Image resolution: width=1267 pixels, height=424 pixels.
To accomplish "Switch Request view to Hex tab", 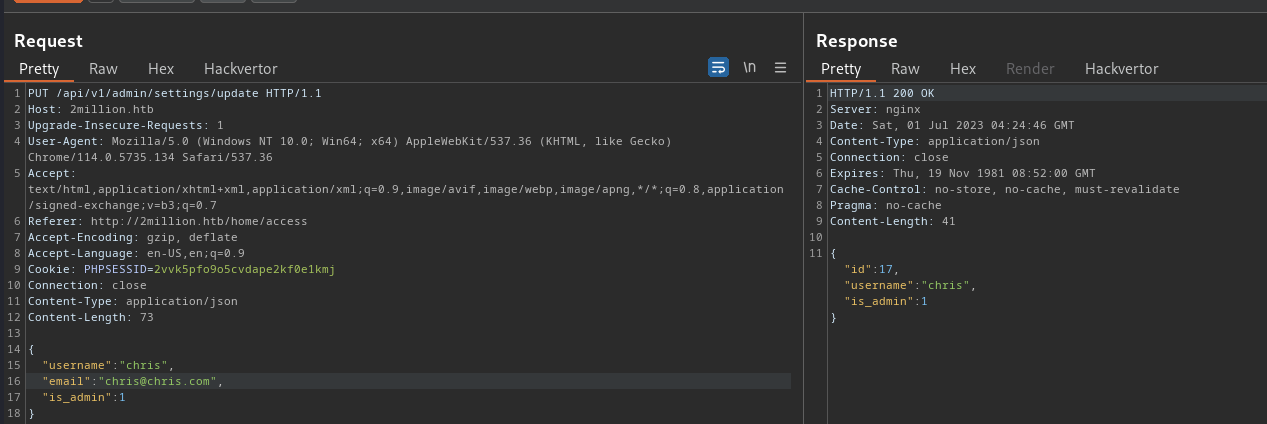I will click(x=161, y=69).
